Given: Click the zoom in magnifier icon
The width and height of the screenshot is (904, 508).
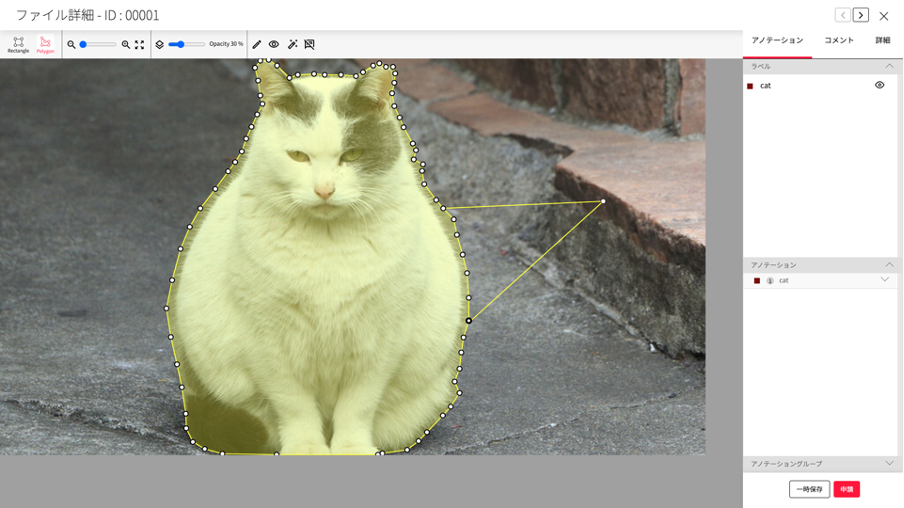Looking at the screenshot, I should pyautogui.click(x=126, y=45).
